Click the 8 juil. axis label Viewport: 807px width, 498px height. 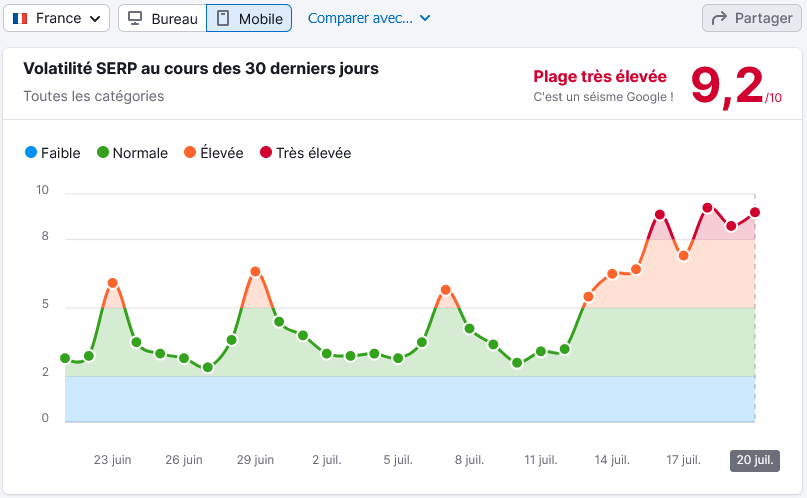469,460
